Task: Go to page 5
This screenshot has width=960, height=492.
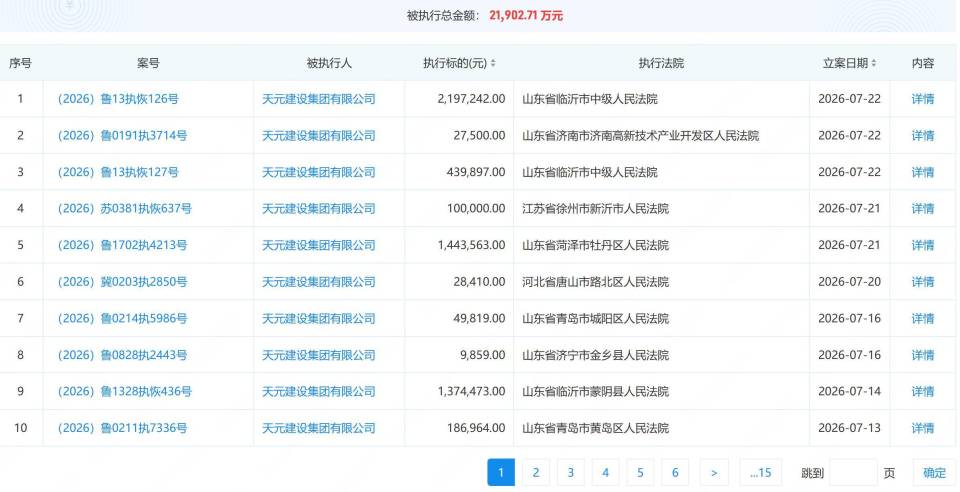Action: pos(640,472)
